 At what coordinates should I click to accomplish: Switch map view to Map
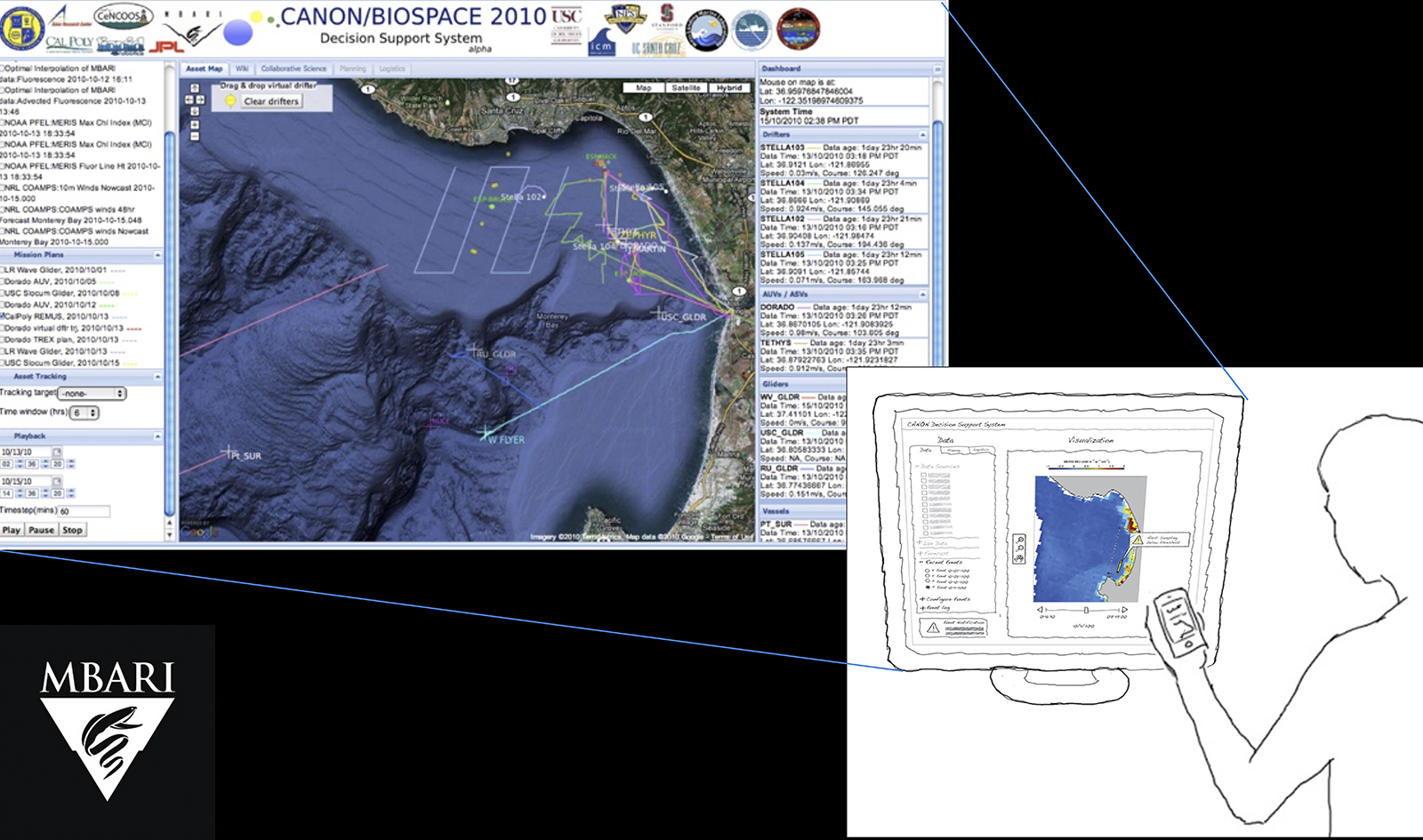(x=644, y=88)
